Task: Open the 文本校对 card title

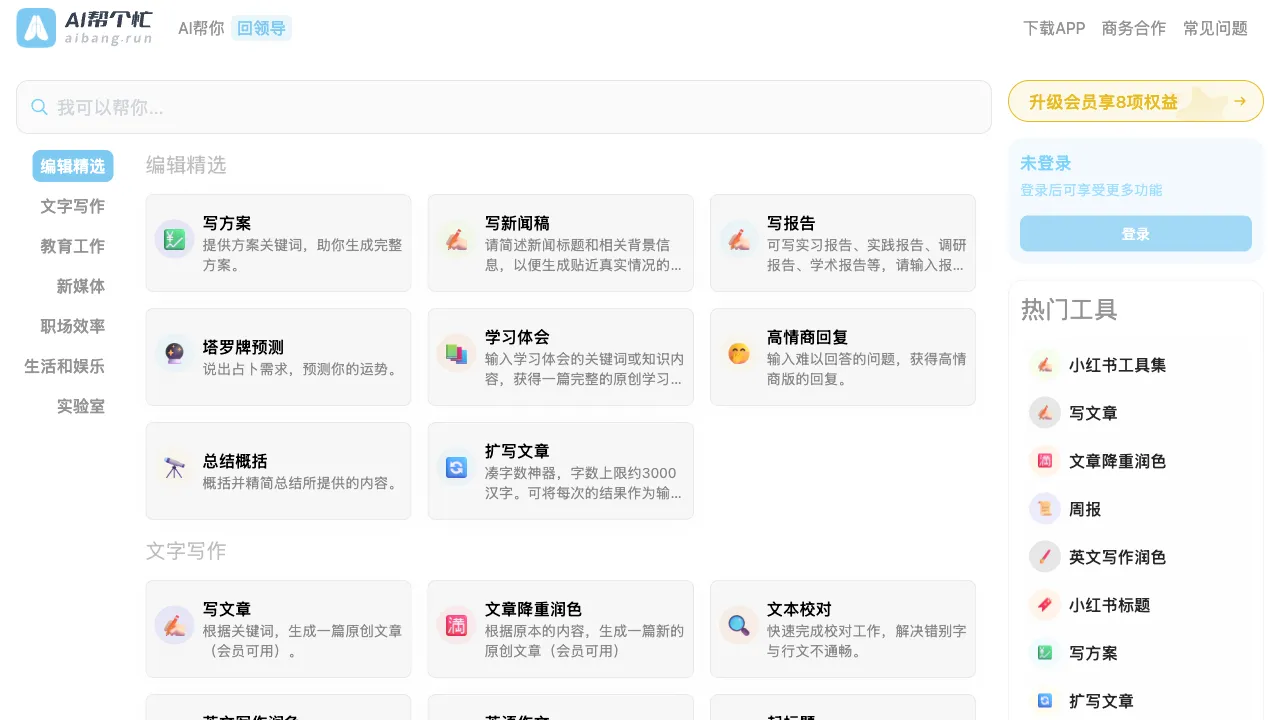Action: [x=799, y=609]
